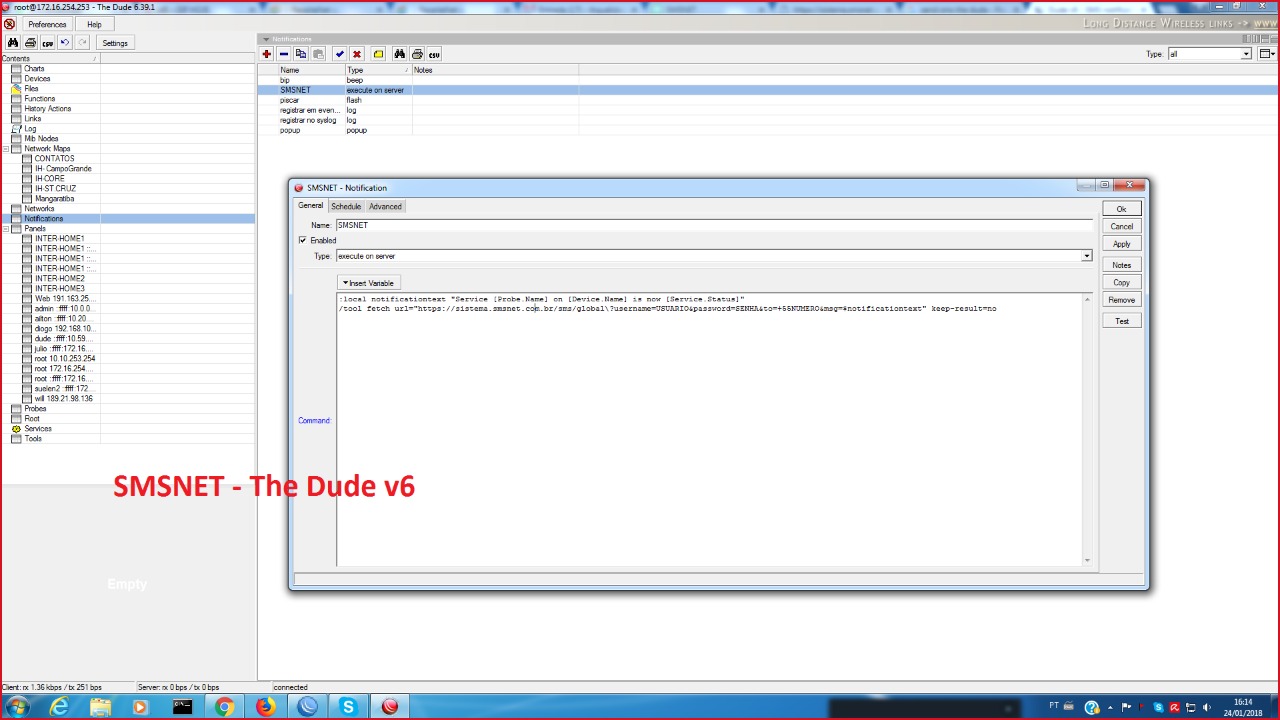Open Google Chrome from the taskbar
The height and width of the screenshot is (720, 1280).
pos(223,707)
